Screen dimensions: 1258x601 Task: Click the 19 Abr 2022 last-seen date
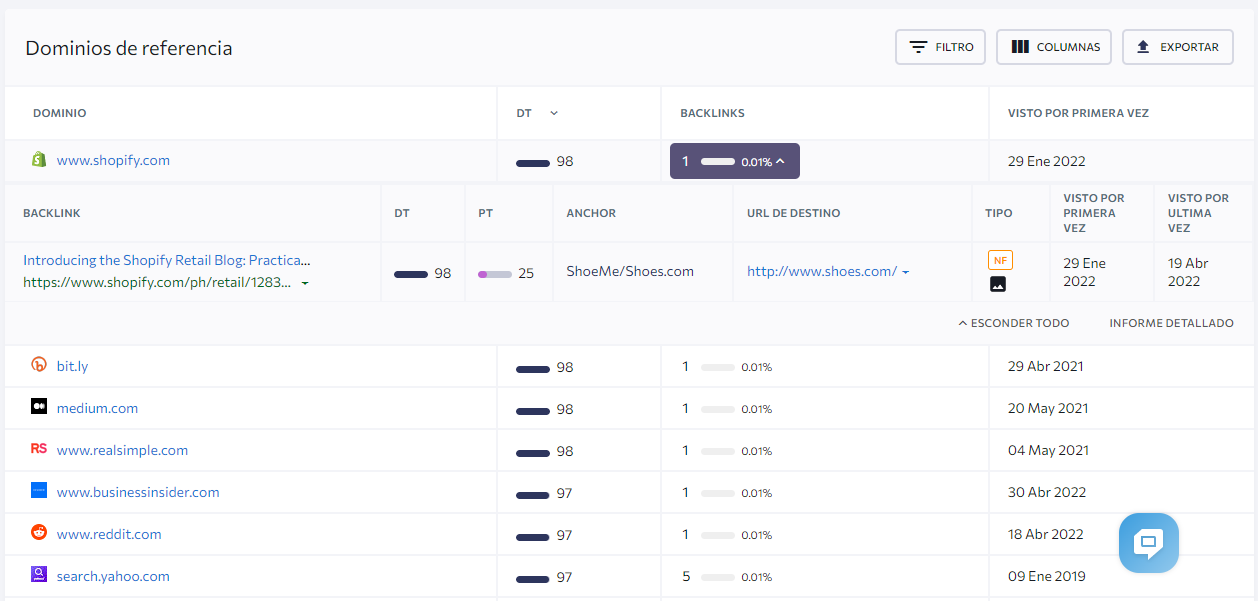point(1188,272)
